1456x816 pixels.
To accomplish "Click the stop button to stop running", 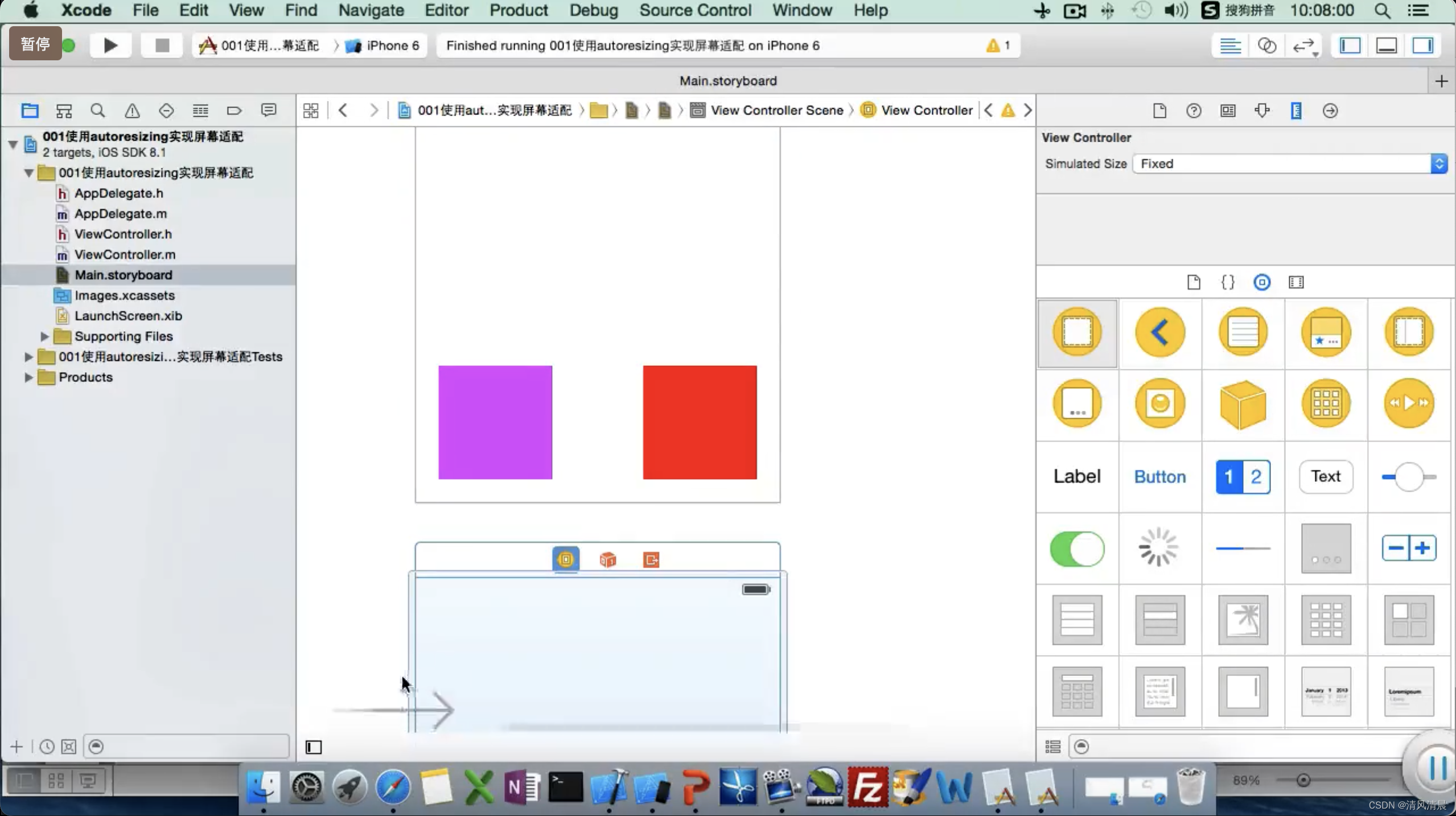I will [x=161, y=45].
